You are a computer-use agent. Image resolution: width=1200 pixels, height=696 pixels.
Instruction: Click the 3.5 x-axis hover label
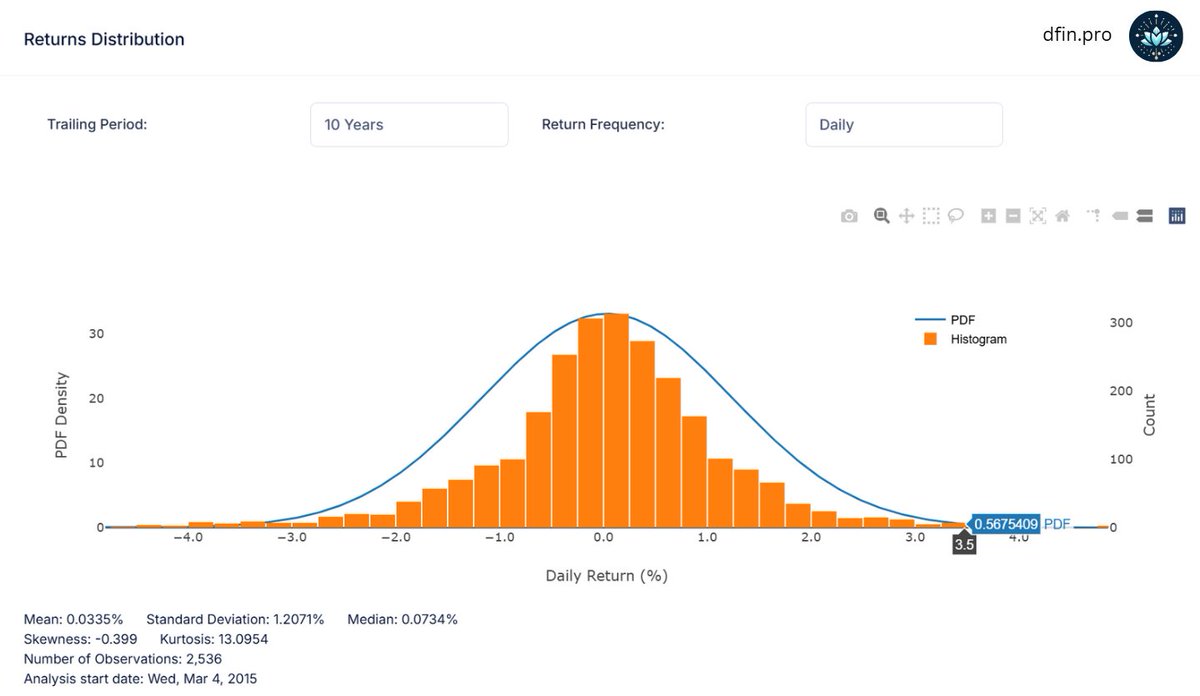(964, 546)
